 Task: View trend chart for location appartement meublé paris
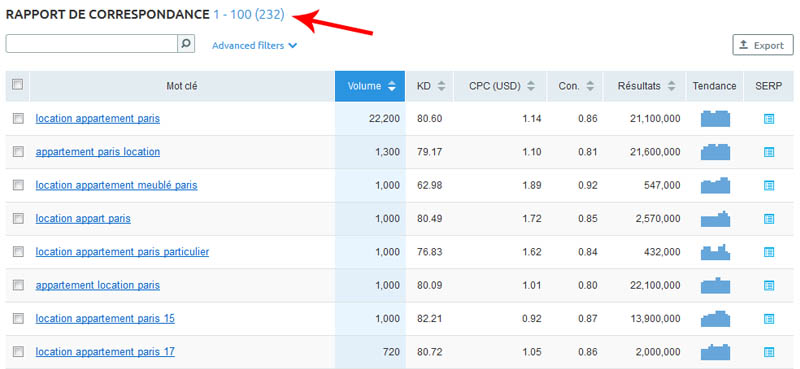tap(715, 185)
